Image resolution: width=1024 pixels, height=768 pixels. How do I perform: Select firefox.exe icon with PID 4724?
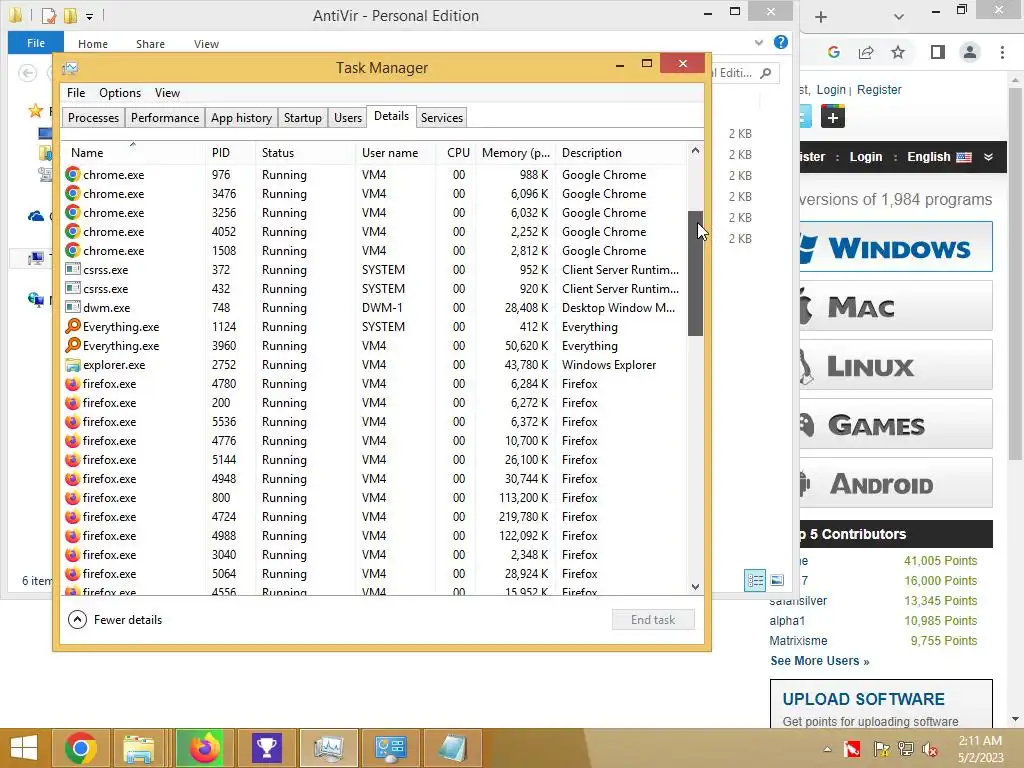point(72,517)
